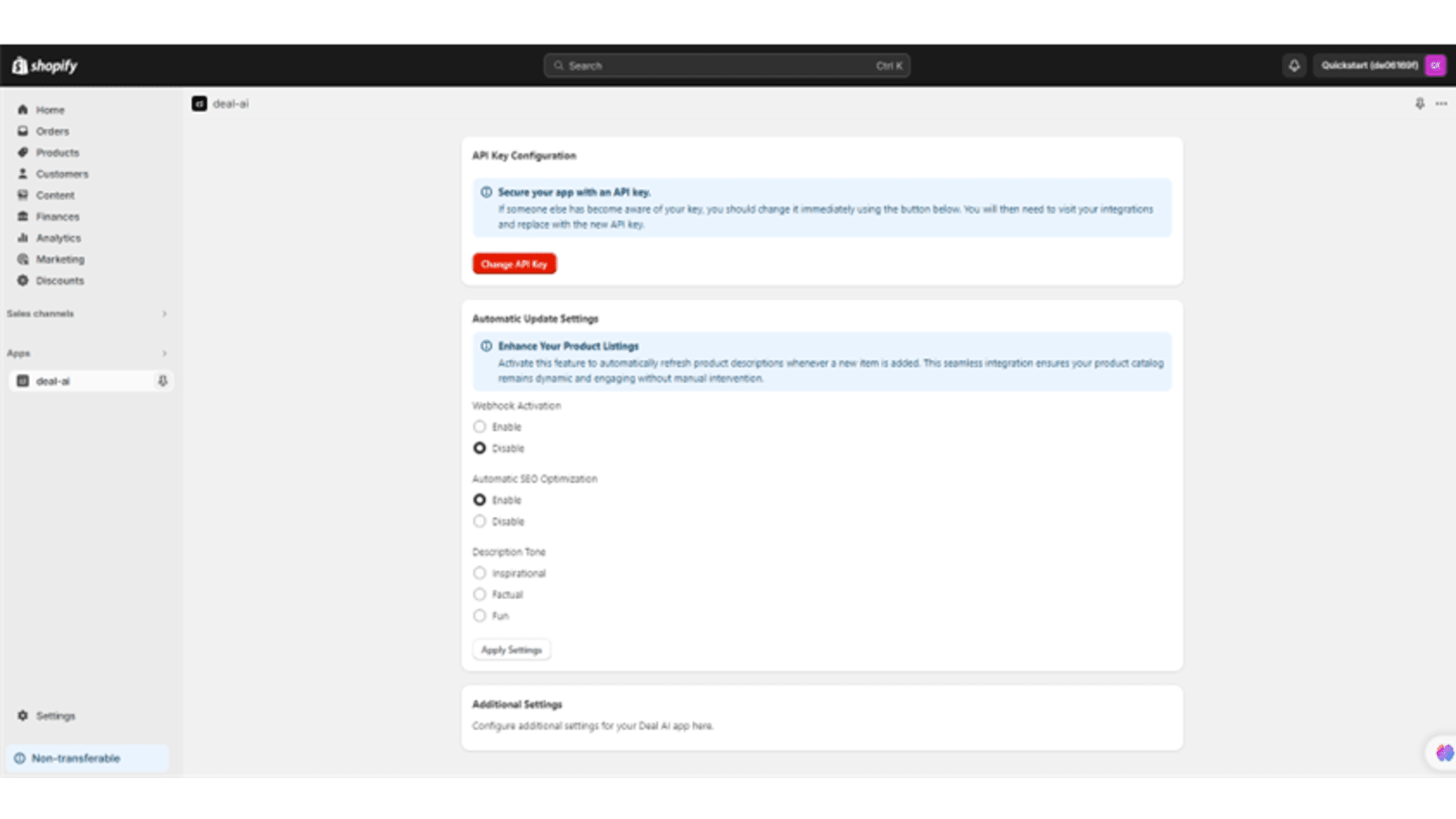Click the Products tag icon
1456x819 pixels.
click(x=23, y=152)
